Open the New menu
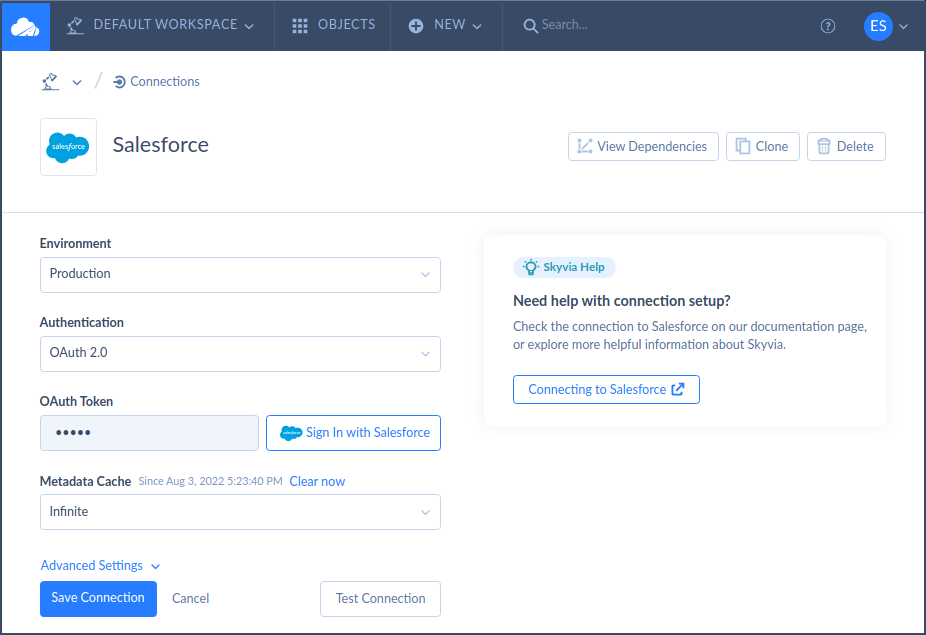The width and height of the screenshot is (926, 635). (445, 25)
